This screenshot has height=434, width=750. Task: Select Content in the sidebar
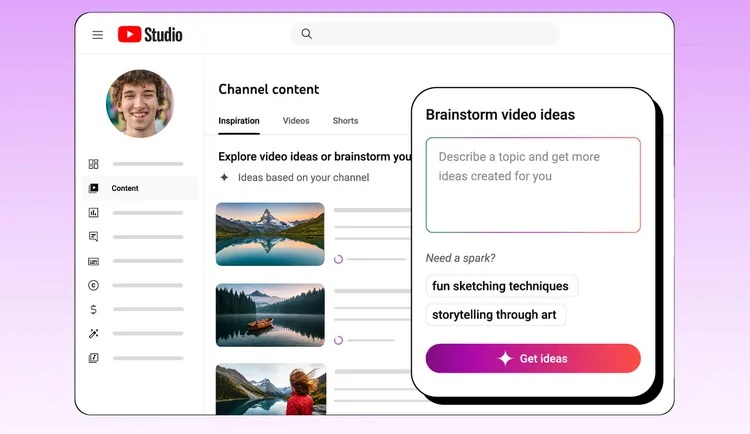pyautogui.click(x=140, y=188)
